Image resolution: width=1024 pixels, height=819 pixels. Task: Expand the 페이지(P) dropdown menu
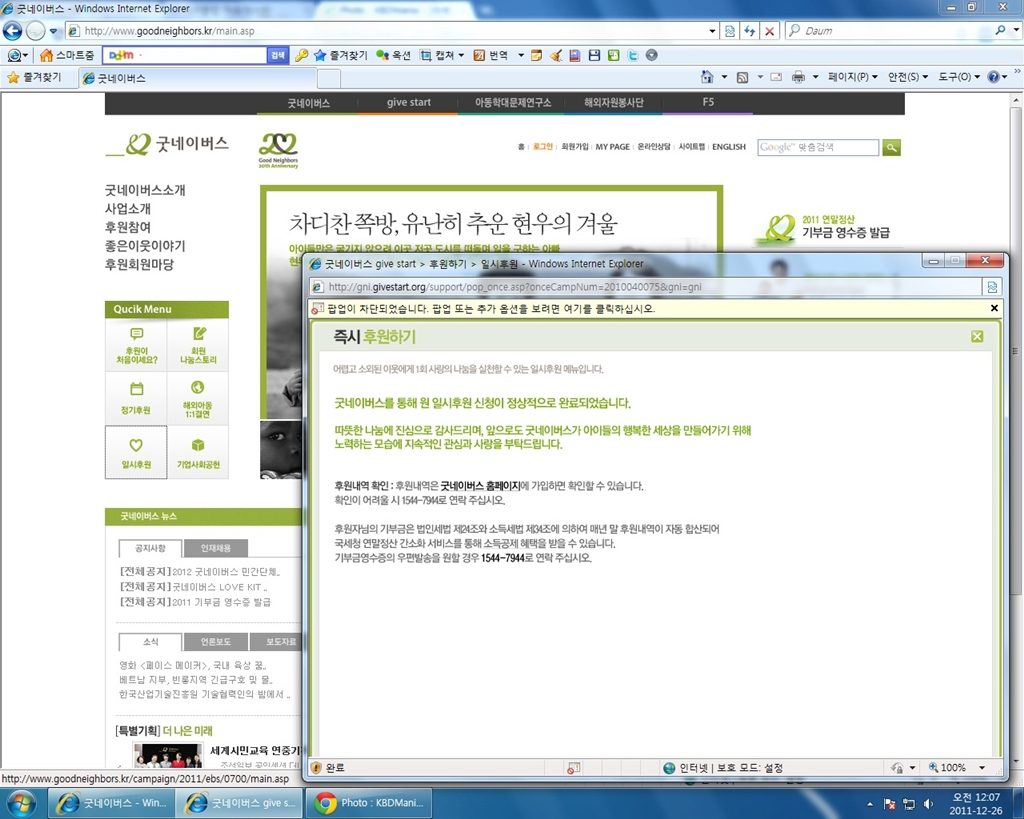click(x=852, y=77)
